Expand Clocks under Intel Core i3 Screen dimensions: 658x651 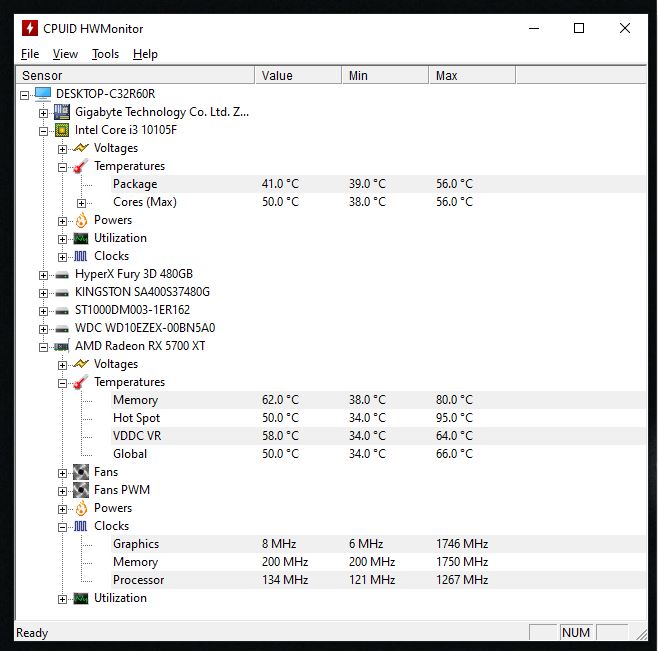[x=62, y=257]
